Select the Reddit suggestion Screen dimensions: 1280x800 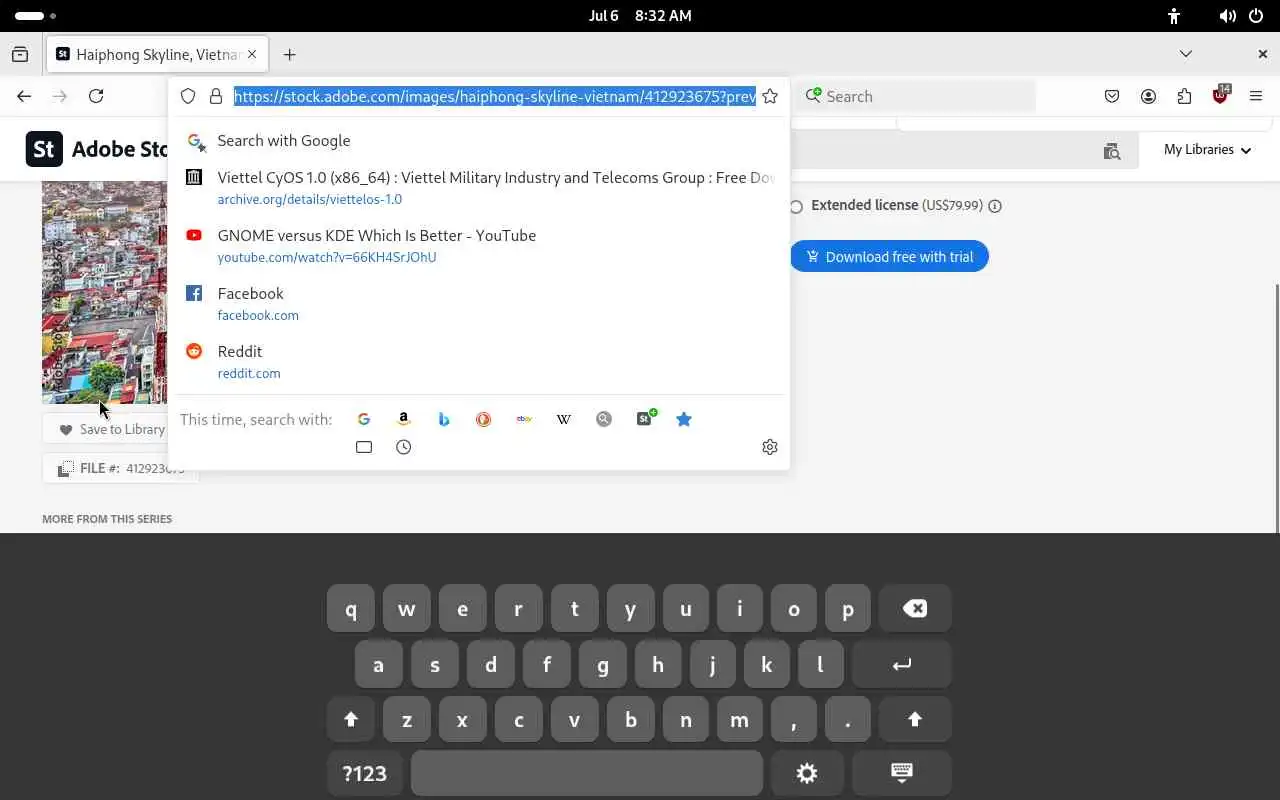point(479,362)
